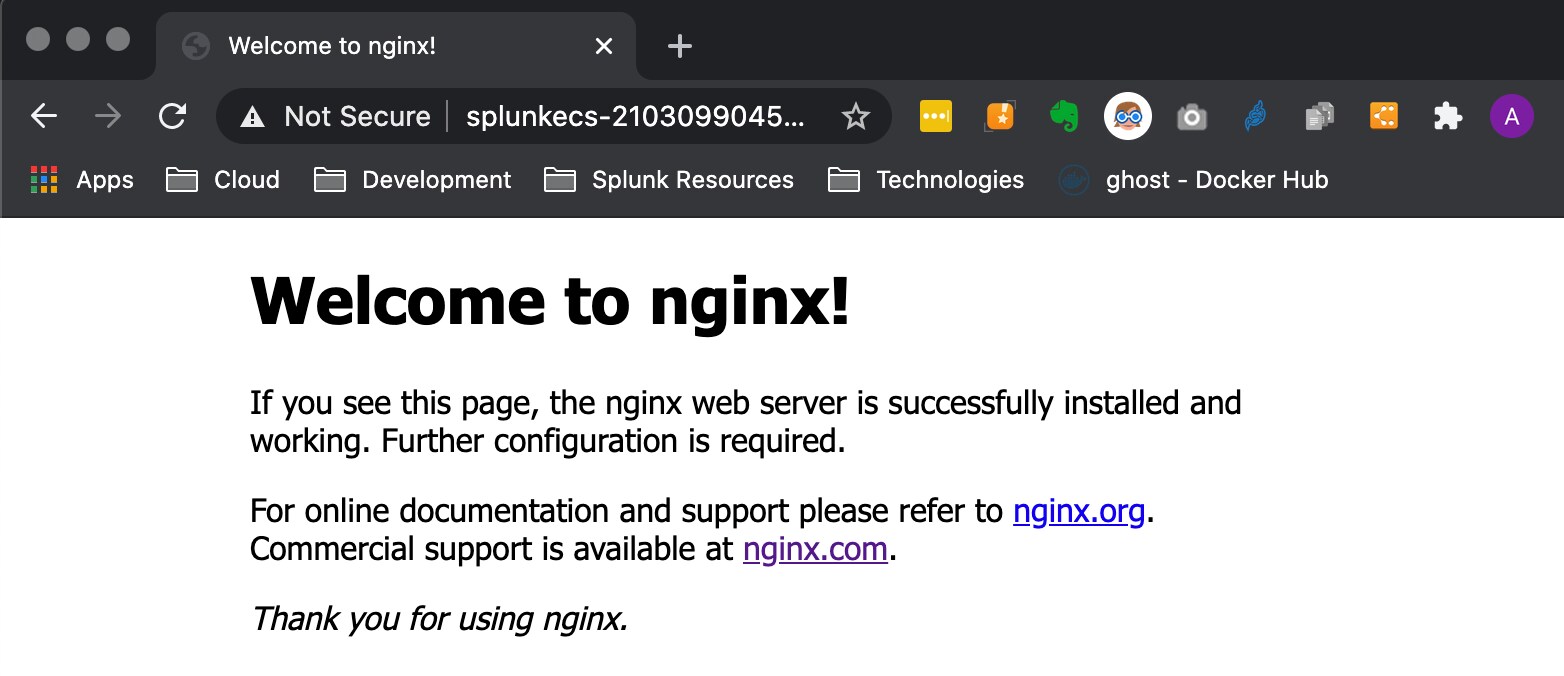Viewport: 1564px width, 676px height.
Task: Open the Development bookmarks folder
Action: (413, 180)
